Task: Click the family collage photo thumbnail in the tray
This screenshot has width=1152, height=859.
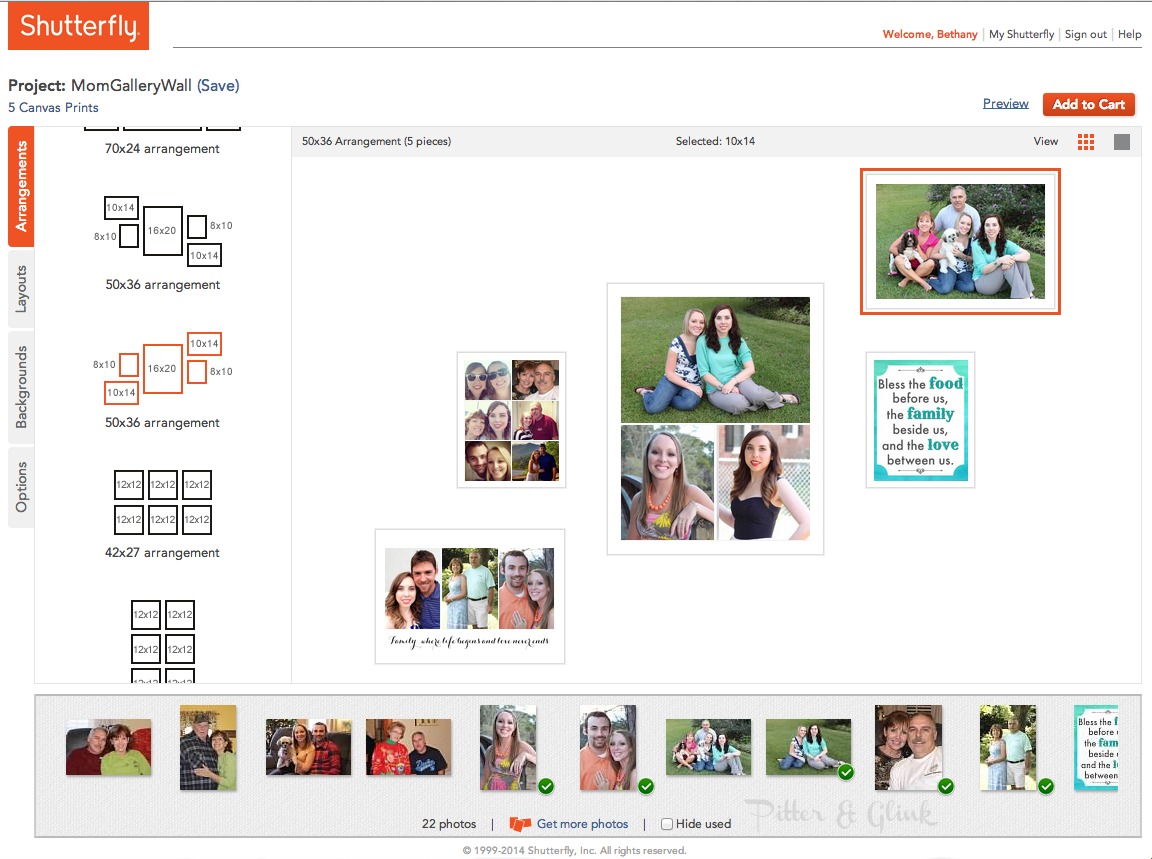Action: coord(708,748)
